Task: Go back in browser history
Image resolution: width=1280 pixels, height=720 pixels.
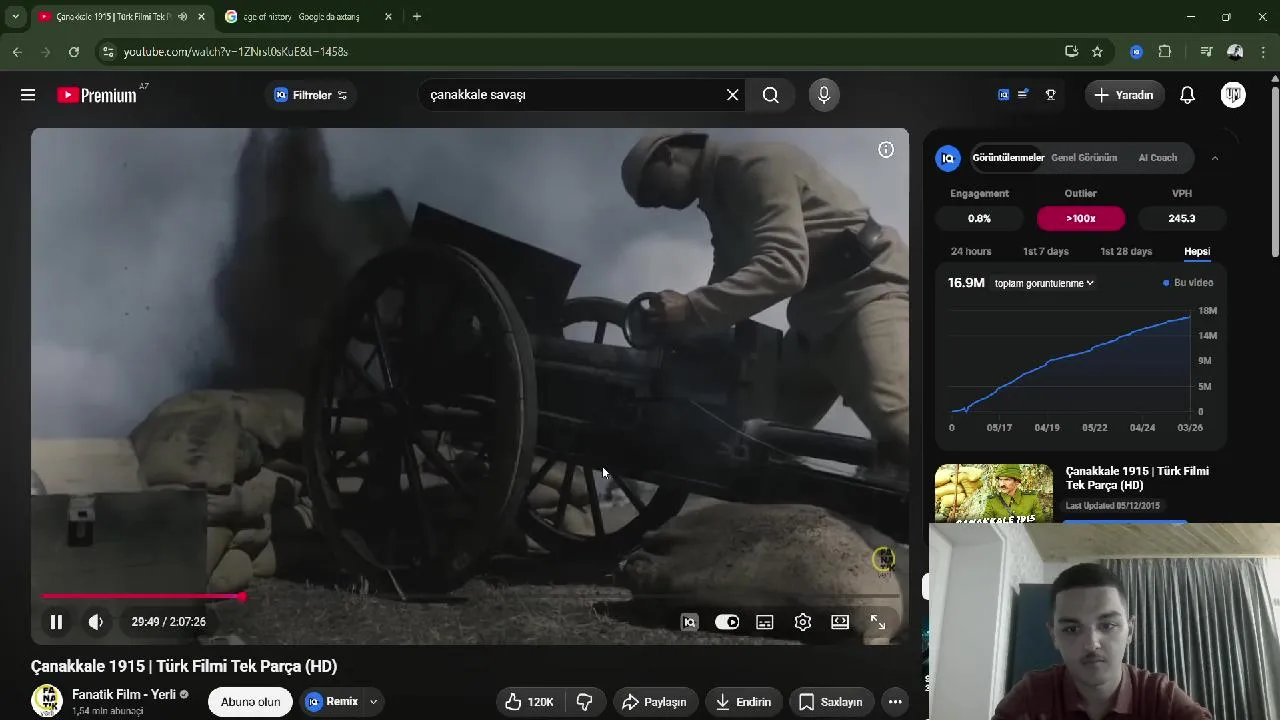Action: point(17,51)
